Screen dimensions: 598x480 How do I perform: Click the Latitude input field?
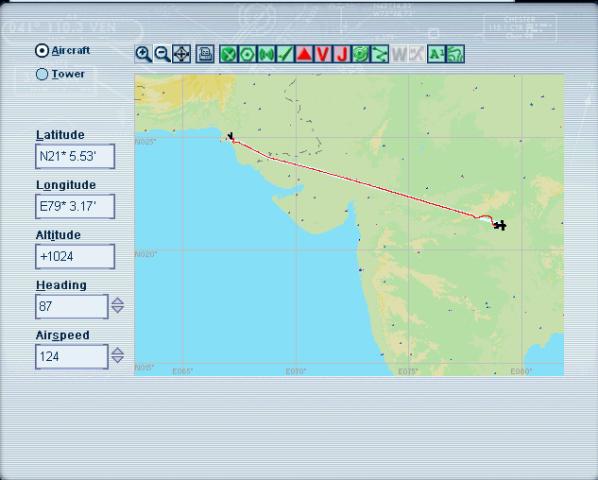tap(75, 156)
